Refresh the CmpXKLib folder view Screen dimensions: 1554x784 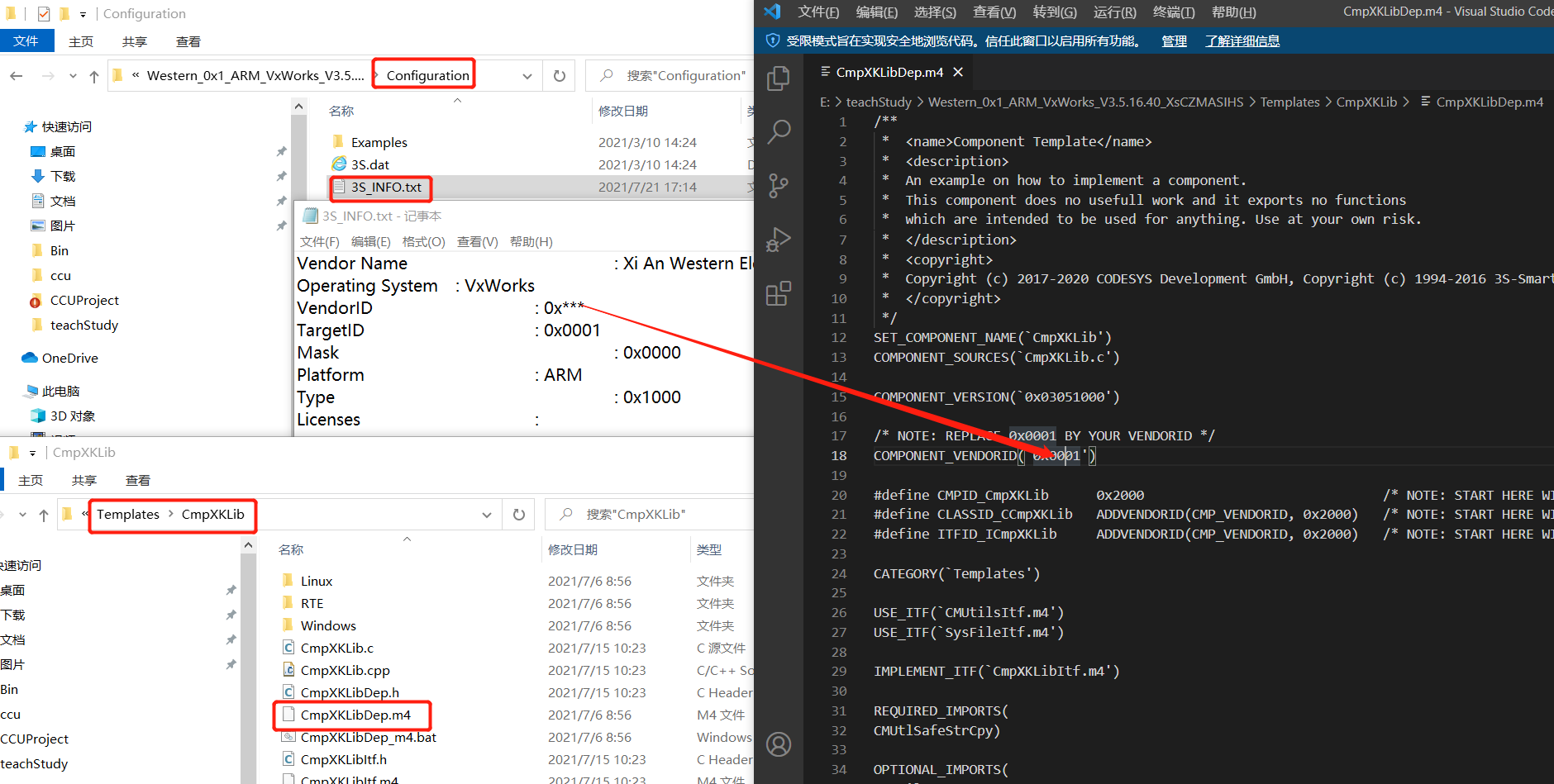(519, 515)
